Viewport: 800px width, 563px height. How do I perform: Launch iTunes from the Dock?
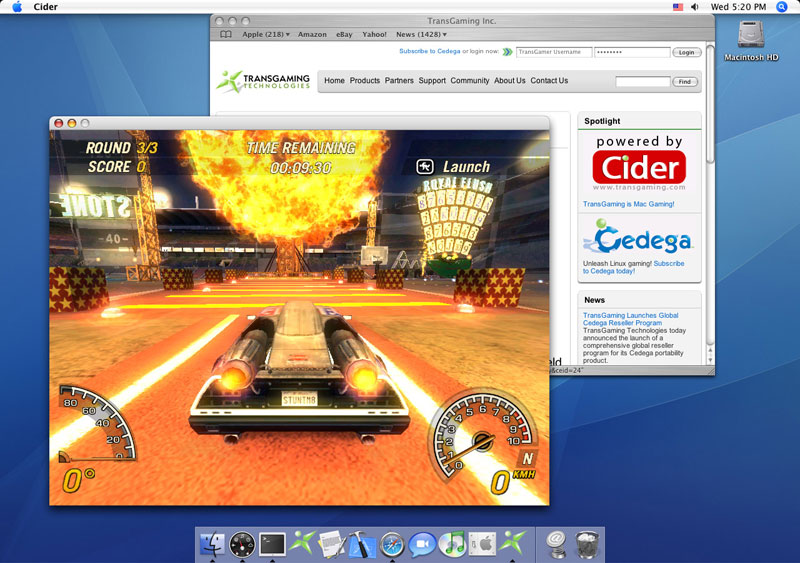pyautogui.click(x=452, y=544)
